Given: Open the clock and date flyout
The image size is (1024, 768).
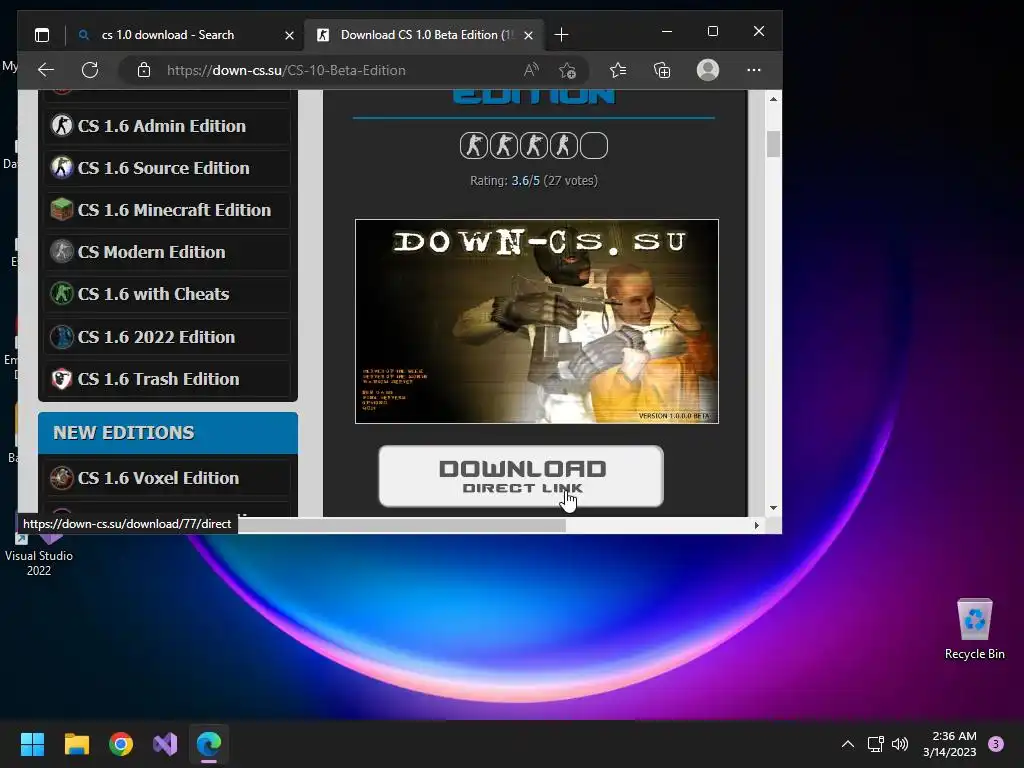Looking at the screenshot, I should click(950, 744).
